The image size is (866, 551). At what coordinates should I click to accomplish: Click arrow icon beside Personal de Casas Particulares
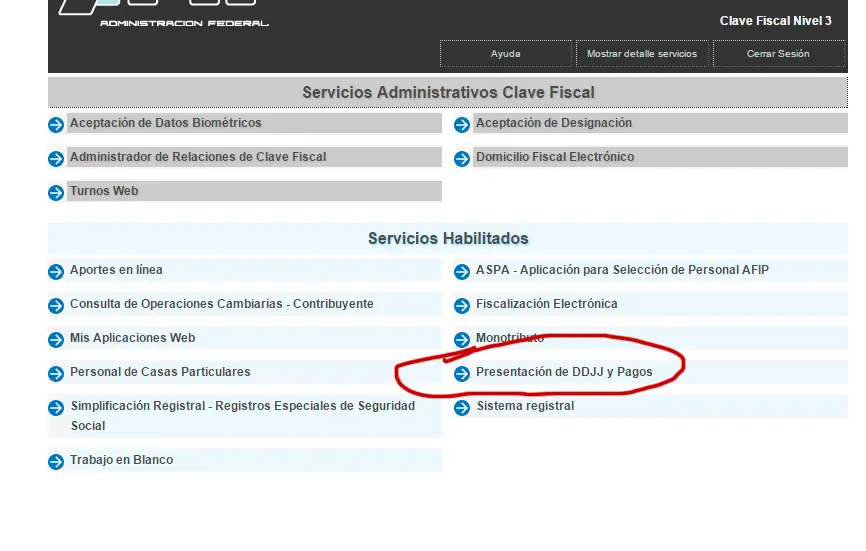56,374
